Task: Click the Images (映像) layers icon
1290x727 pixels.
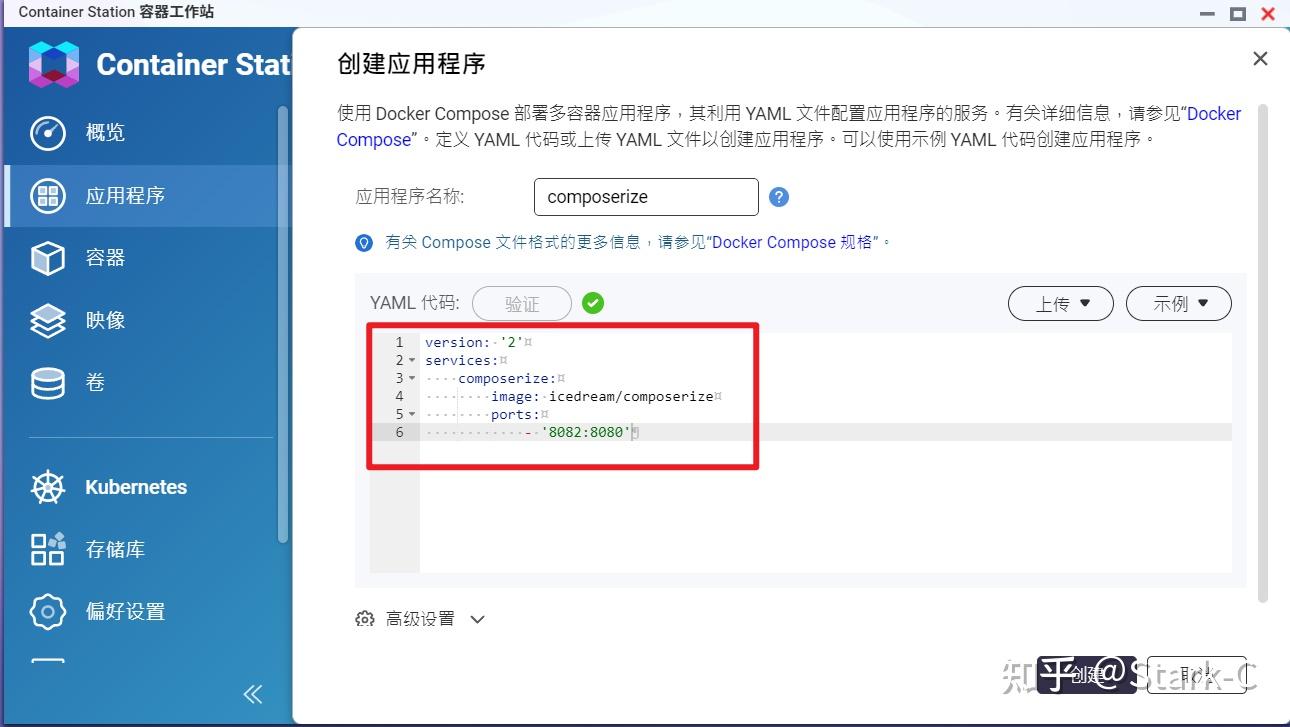Action: [x=47, y=320]
